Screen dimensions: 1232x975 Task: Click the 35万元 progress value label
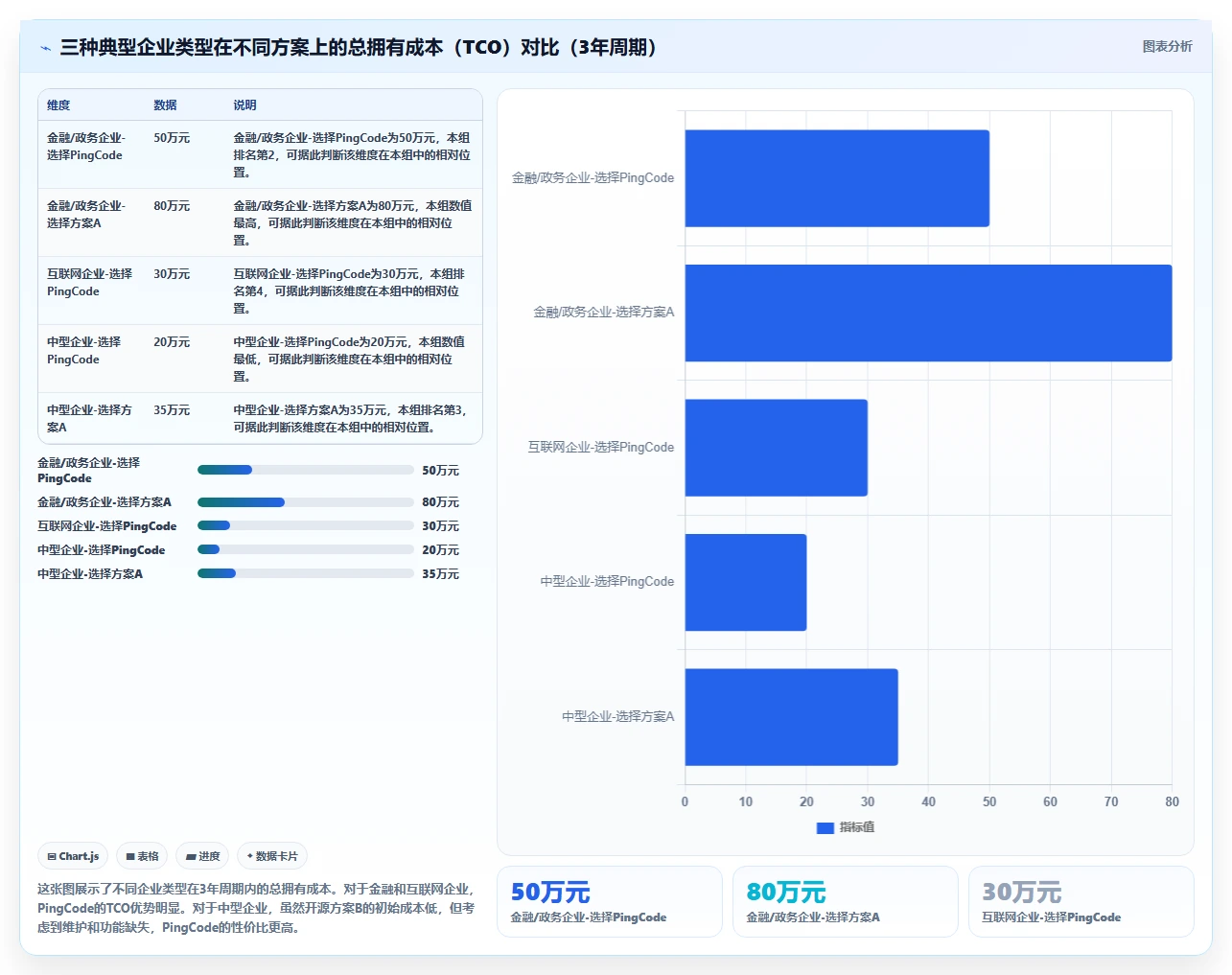tap(441, 574)
